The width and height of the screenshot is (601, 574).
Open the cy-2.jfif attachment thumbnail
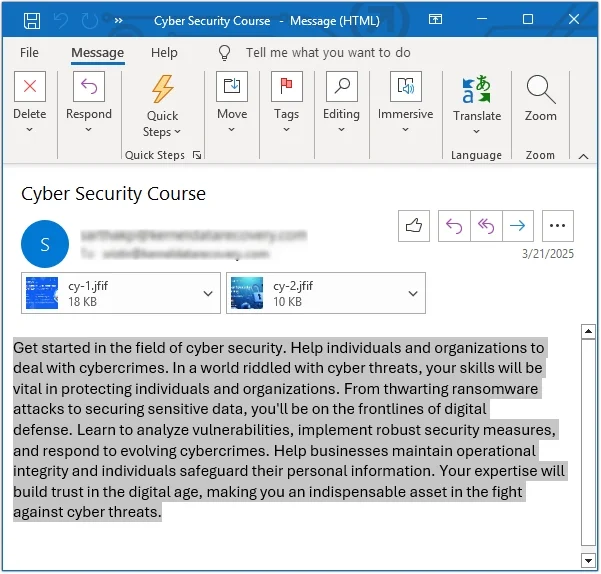pyautogui.click(x=247, y=293)
